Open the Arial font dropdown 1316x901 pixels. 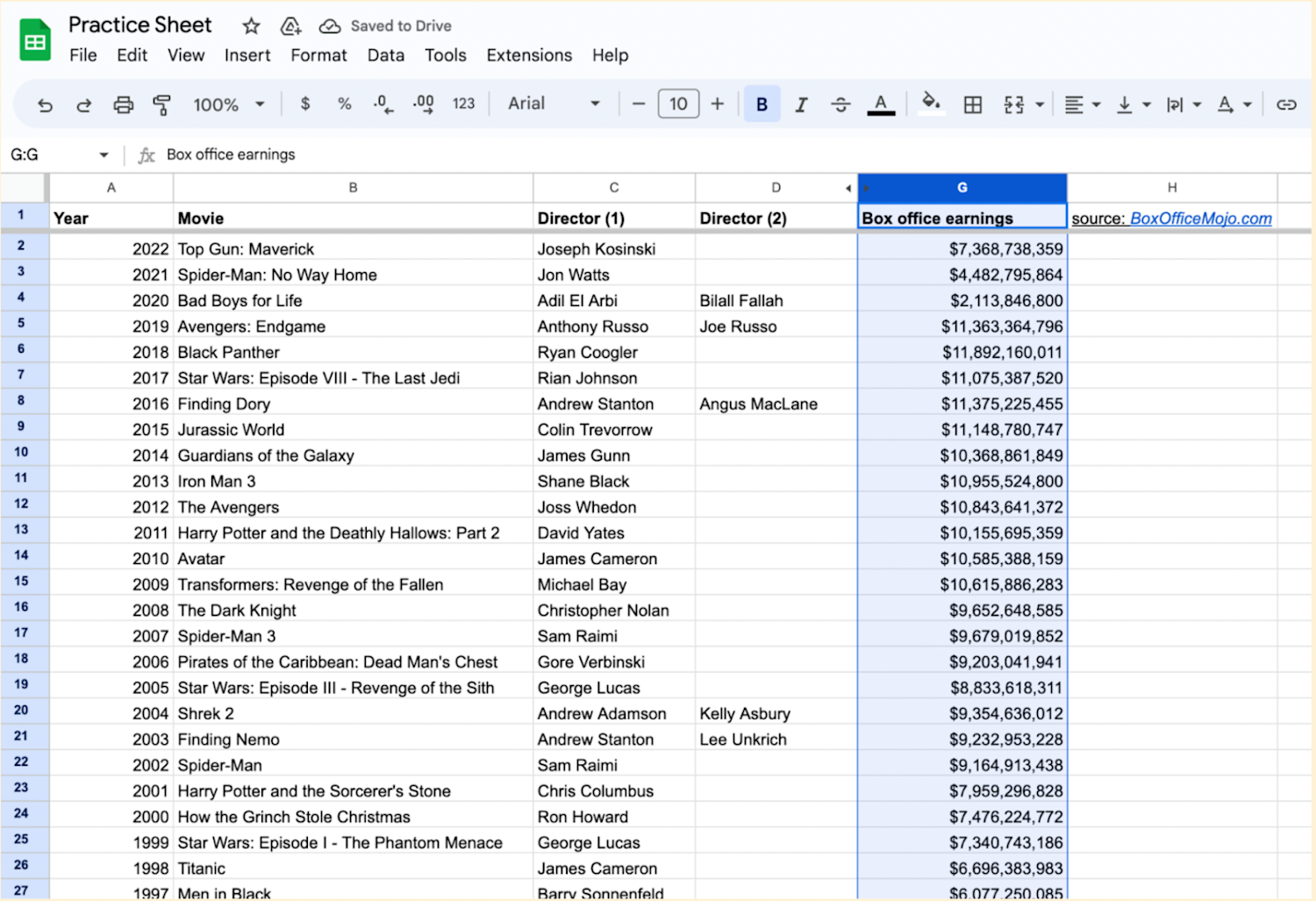554,104
